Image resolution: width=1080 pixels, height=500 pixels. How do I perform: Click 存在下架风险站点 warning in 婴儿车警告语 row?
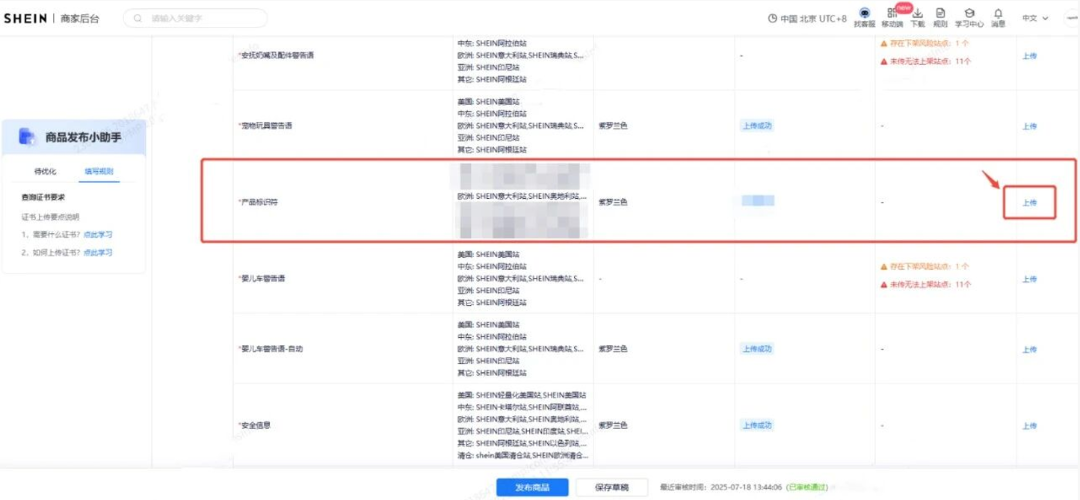pos(930,267)
